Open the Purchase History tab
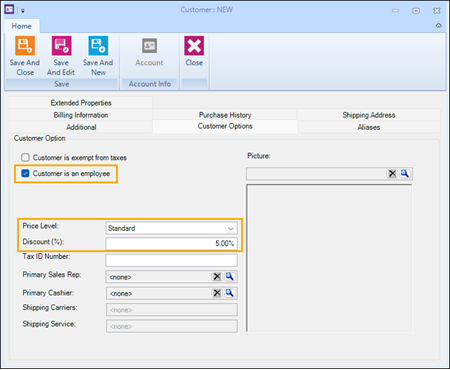450x370 pixels. coord(225,115)
